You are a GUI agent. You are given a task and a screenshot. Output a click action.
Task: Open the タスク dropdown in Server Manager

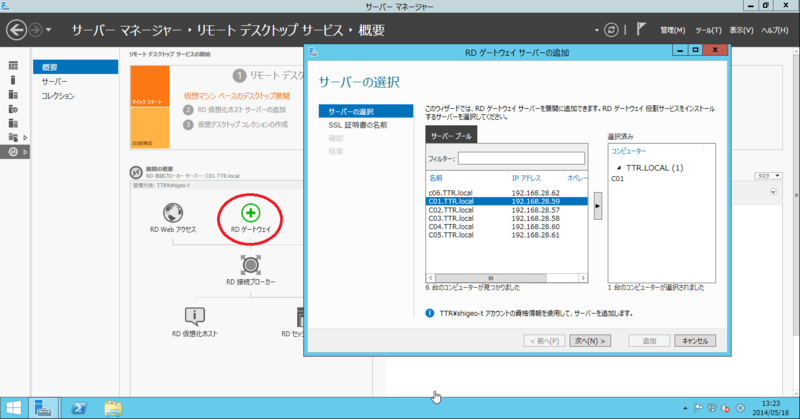[x=768, y=176]
